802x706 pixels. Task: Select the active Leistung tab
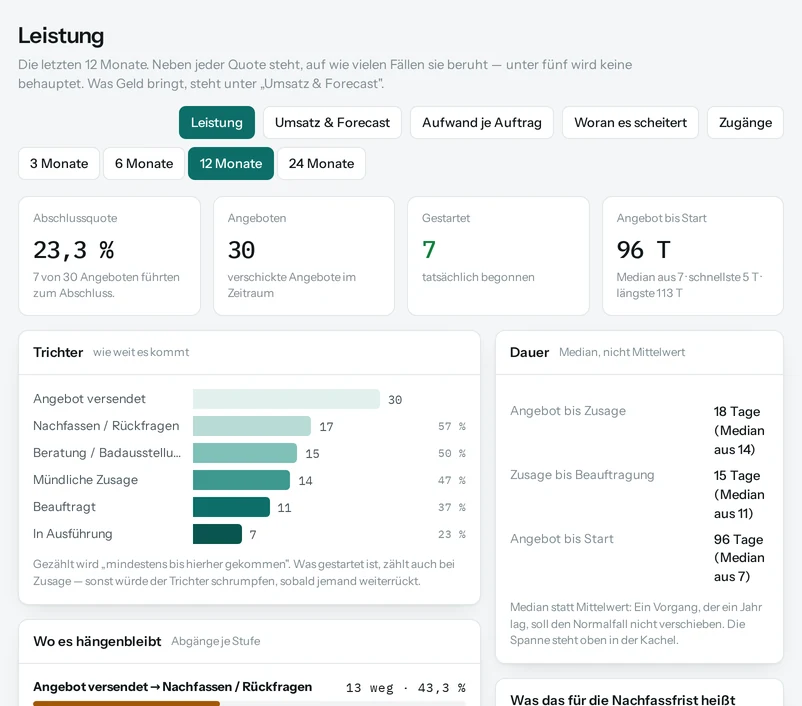217,123
